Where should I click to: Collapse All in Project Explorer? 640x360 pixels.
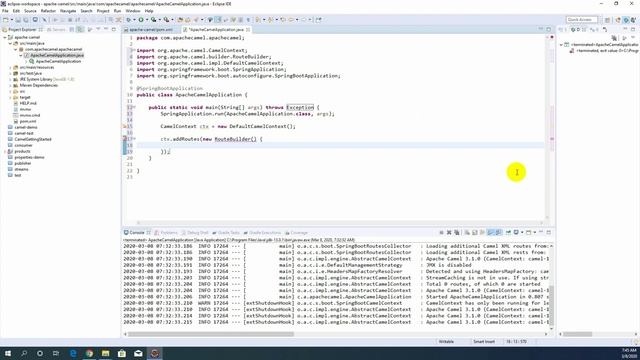[72, 29]
